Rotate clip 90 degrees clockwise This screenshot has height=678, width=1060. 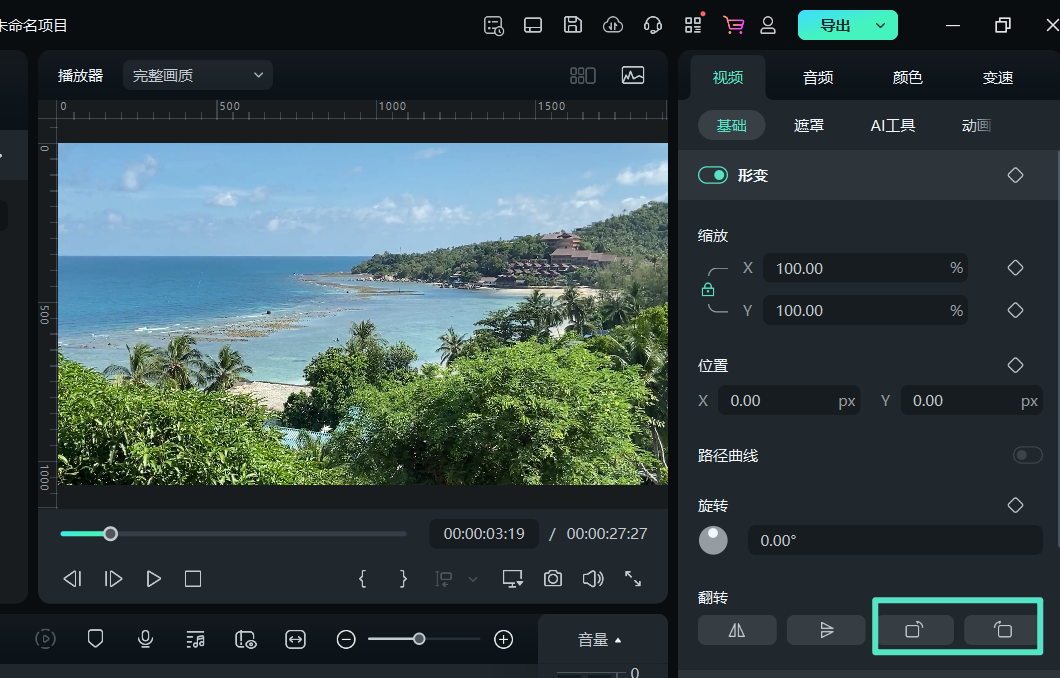pos(914,630)
